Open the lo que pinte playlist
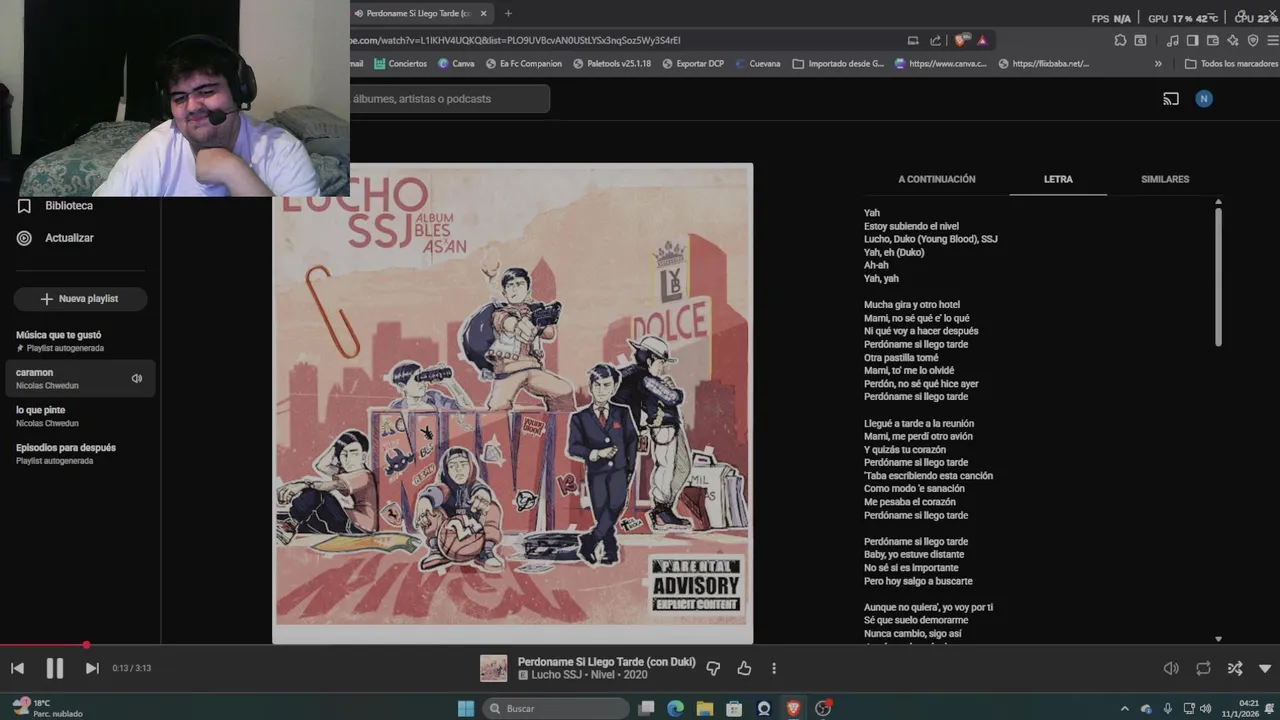Screen dimensions: 1280x720 click(80, 416)
